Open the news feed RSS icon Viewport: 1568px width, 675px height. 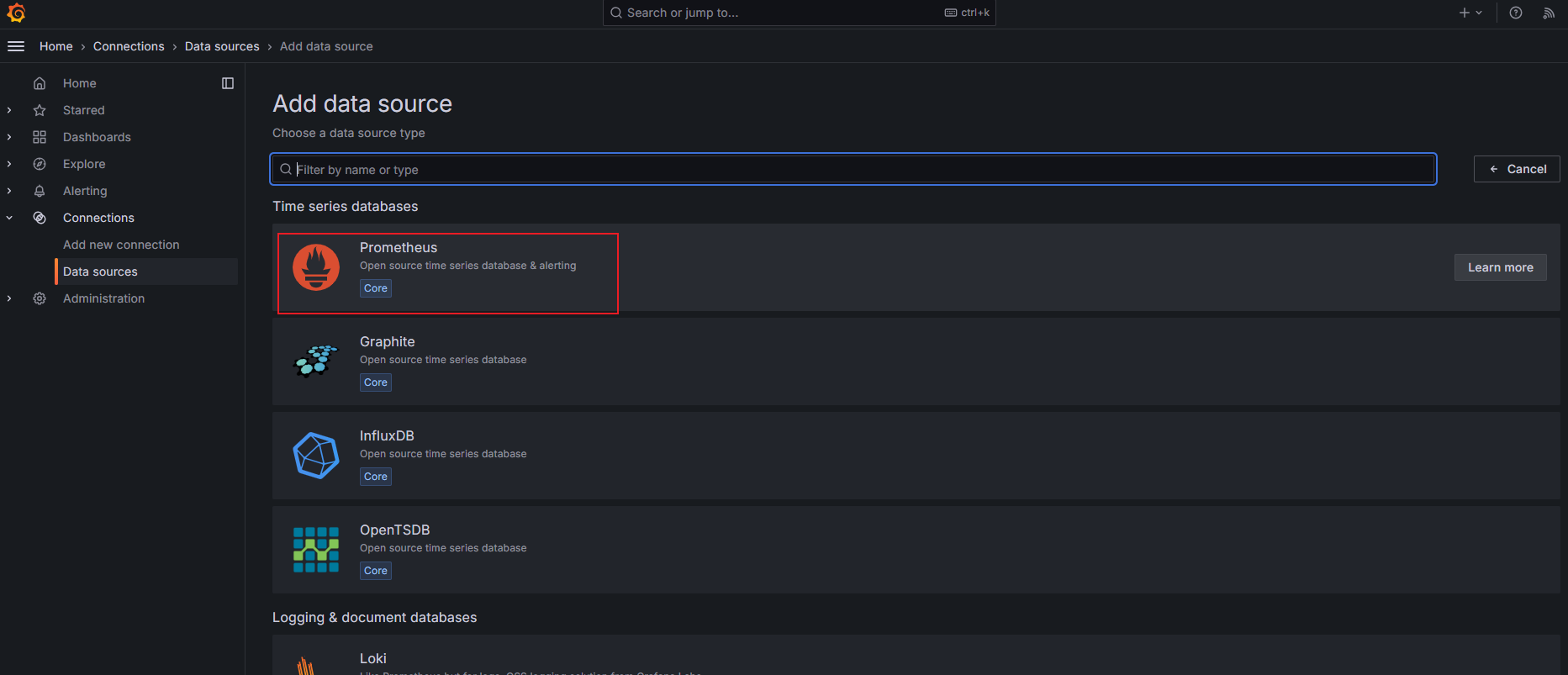[1549, 13]
